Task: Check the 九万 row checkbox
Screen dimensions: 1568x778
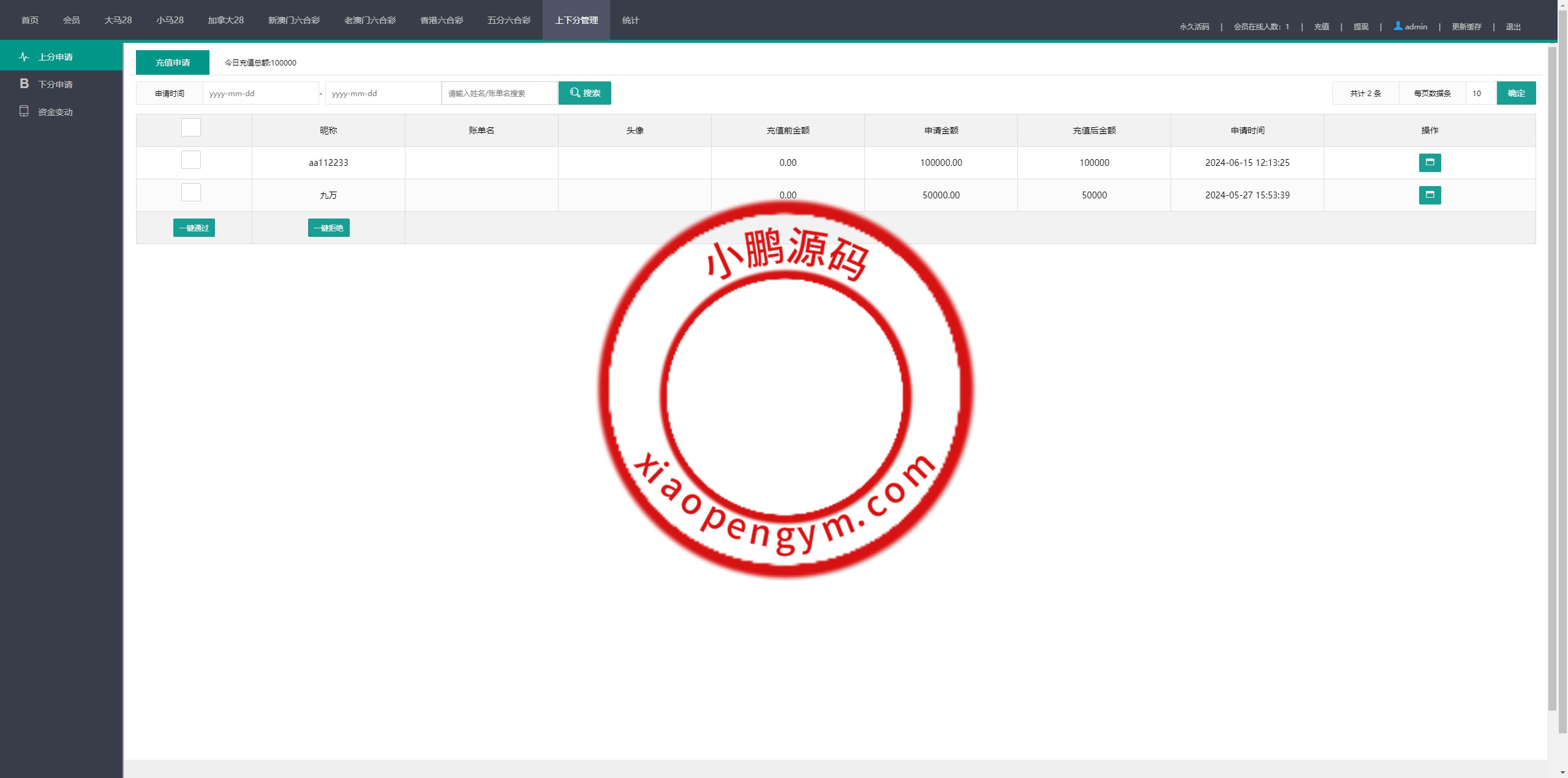Action: [x=191, y=192]
